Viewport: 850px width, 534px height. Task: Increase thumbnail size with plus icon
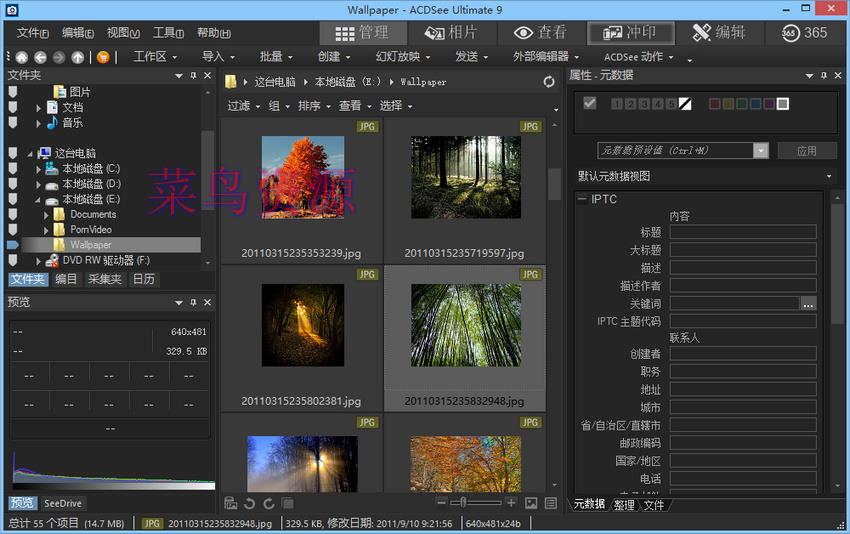point(511,503)
